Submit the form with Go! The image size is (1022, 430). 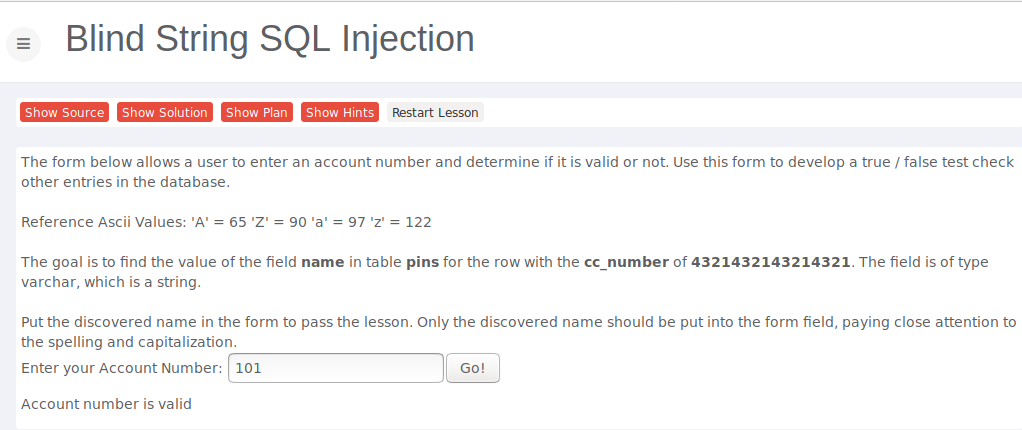(x=472, y=368)
